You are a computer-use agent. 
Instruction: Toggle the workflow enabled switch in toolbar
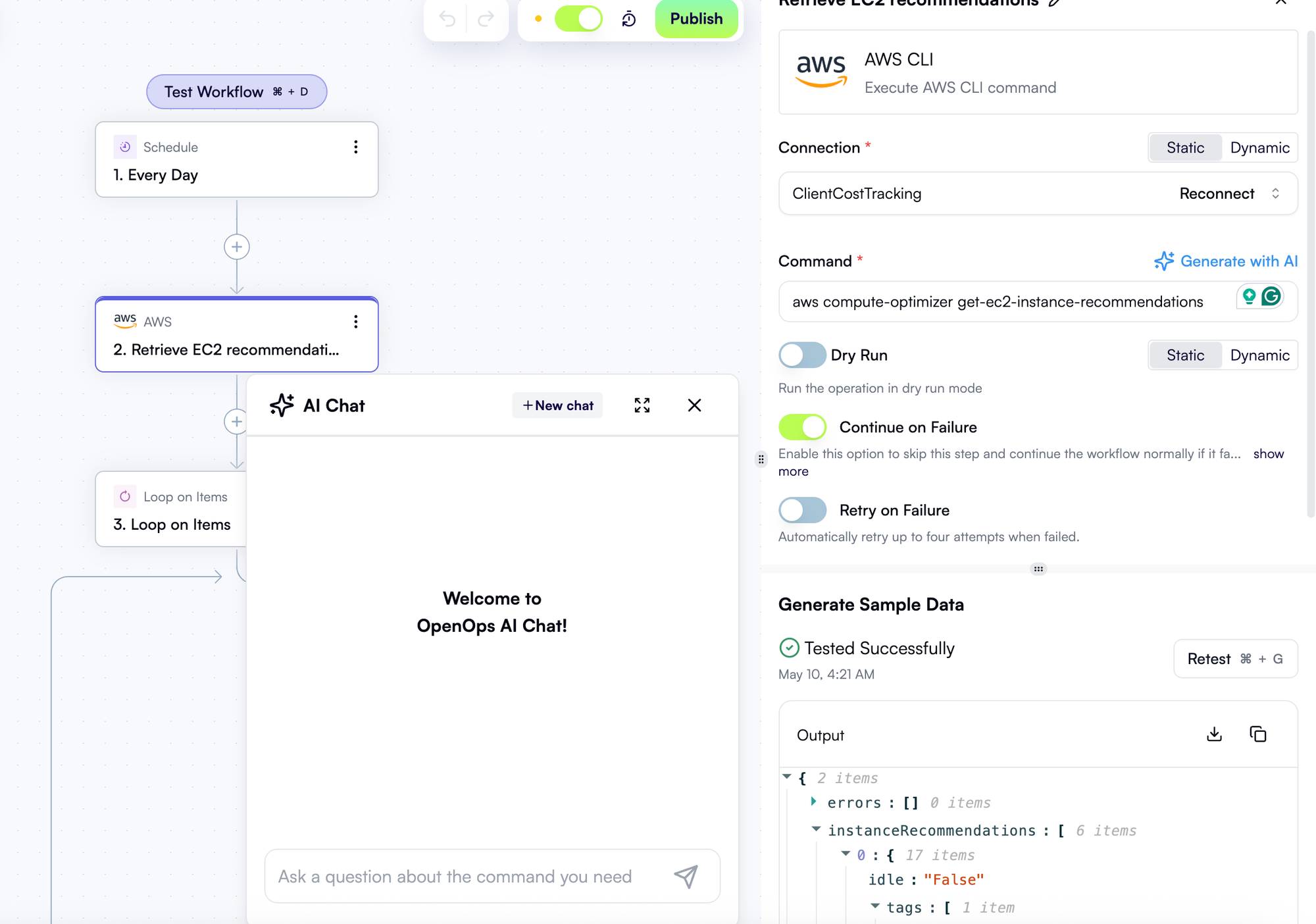pyautogui.click(x=578, y=18)
